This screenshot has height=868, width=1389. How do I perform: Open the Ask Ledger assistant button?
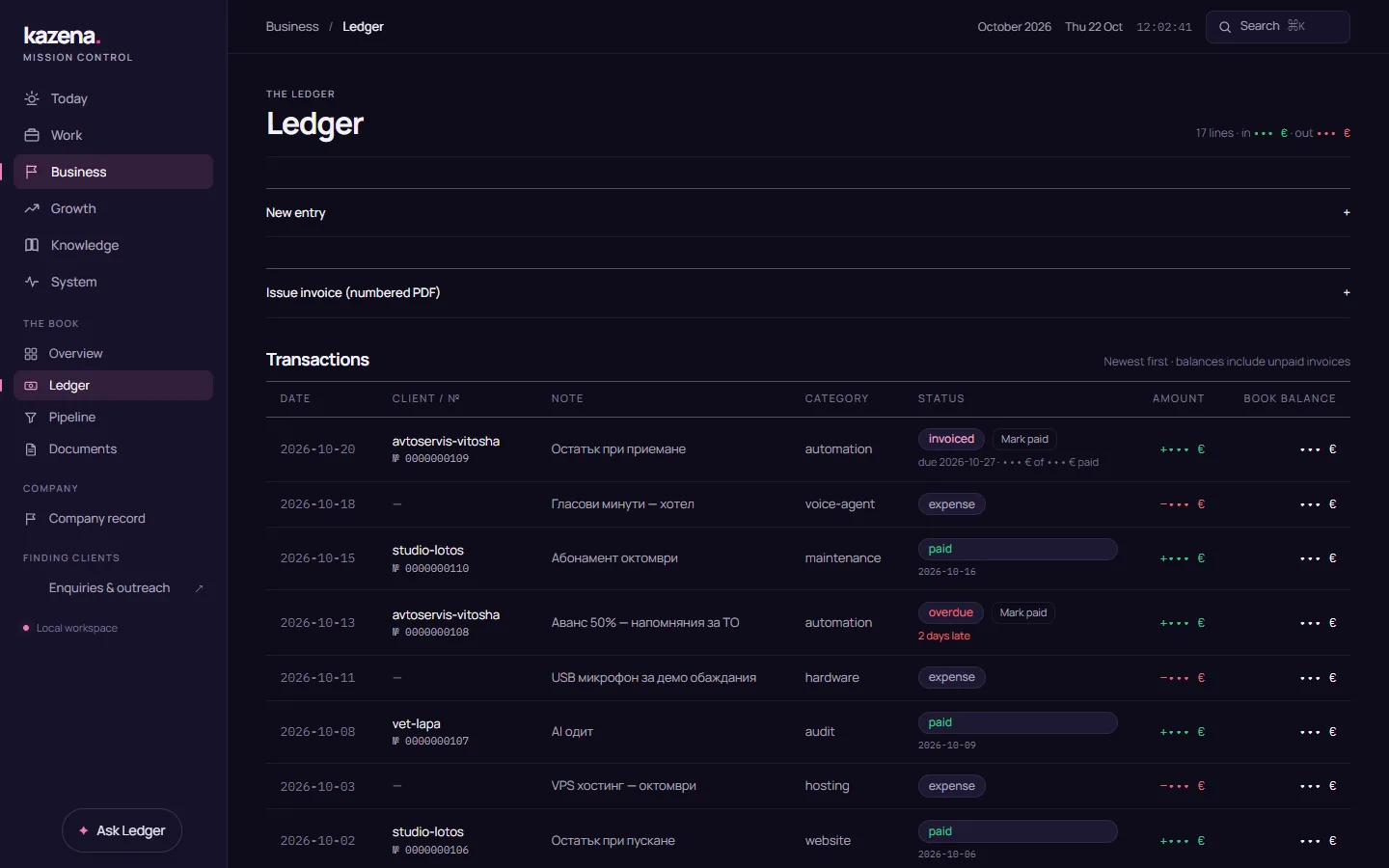pos(122,830)
